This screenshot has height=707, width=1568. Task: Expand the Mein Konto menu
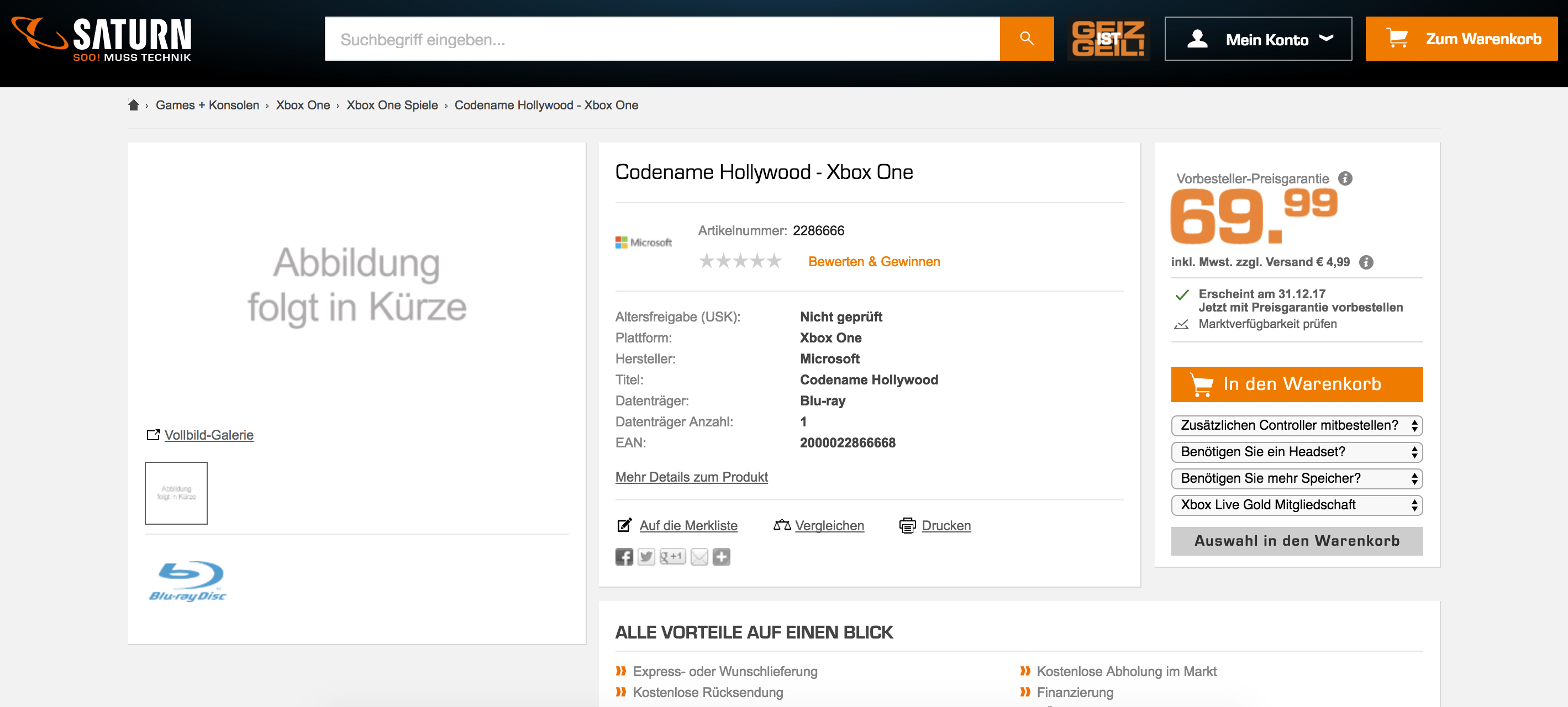[1257, 39]
